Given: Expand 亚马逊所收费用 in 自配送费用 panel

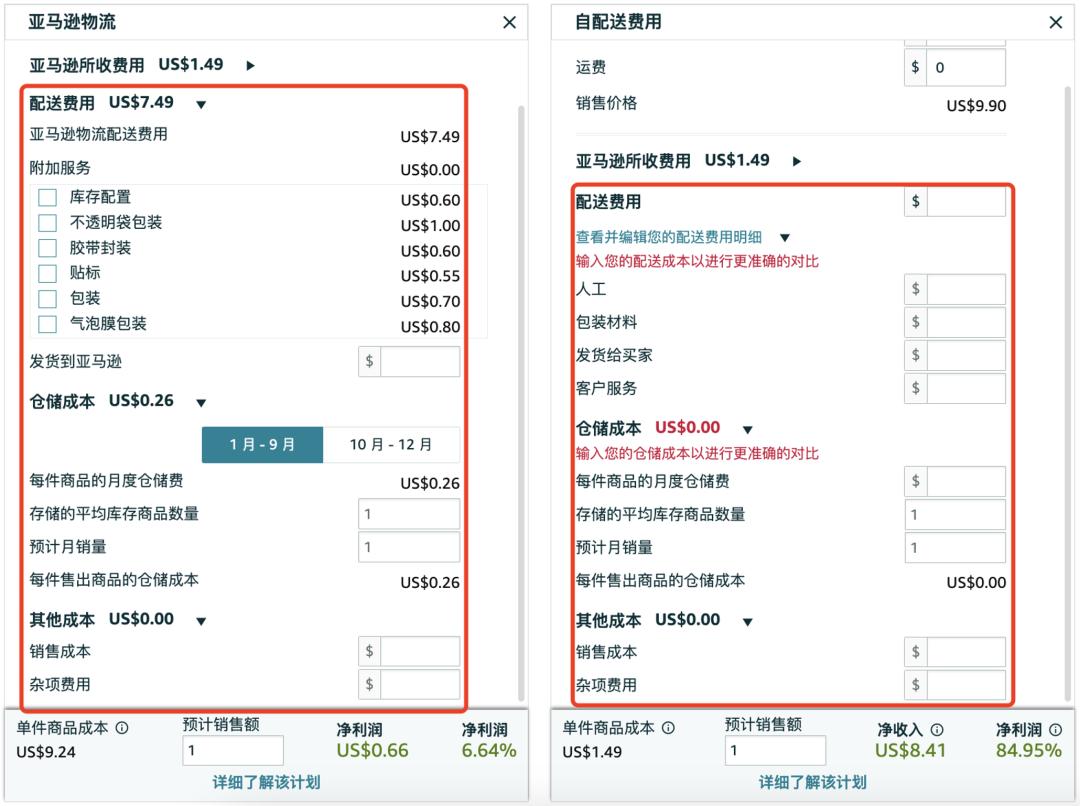Looking at the screenshot, I should tap(797, 161).
